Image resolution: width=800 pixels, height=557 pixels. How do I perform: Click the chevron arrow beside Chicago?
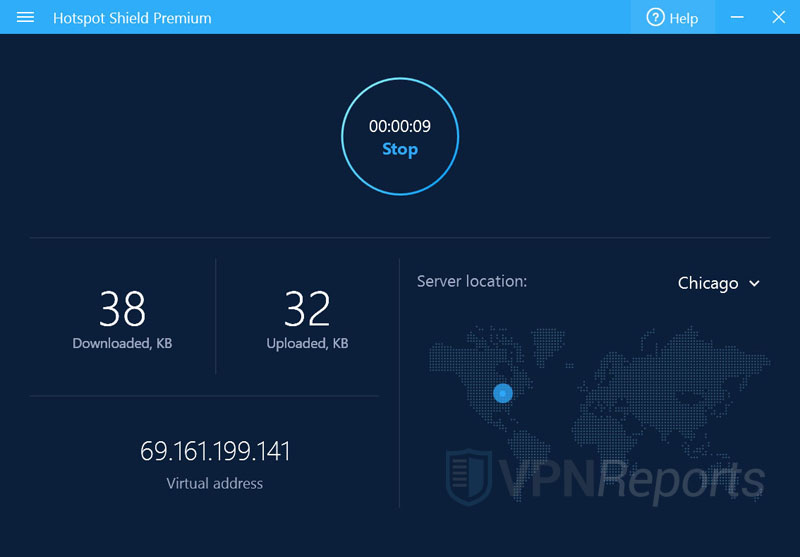click(x=755, y=284)
